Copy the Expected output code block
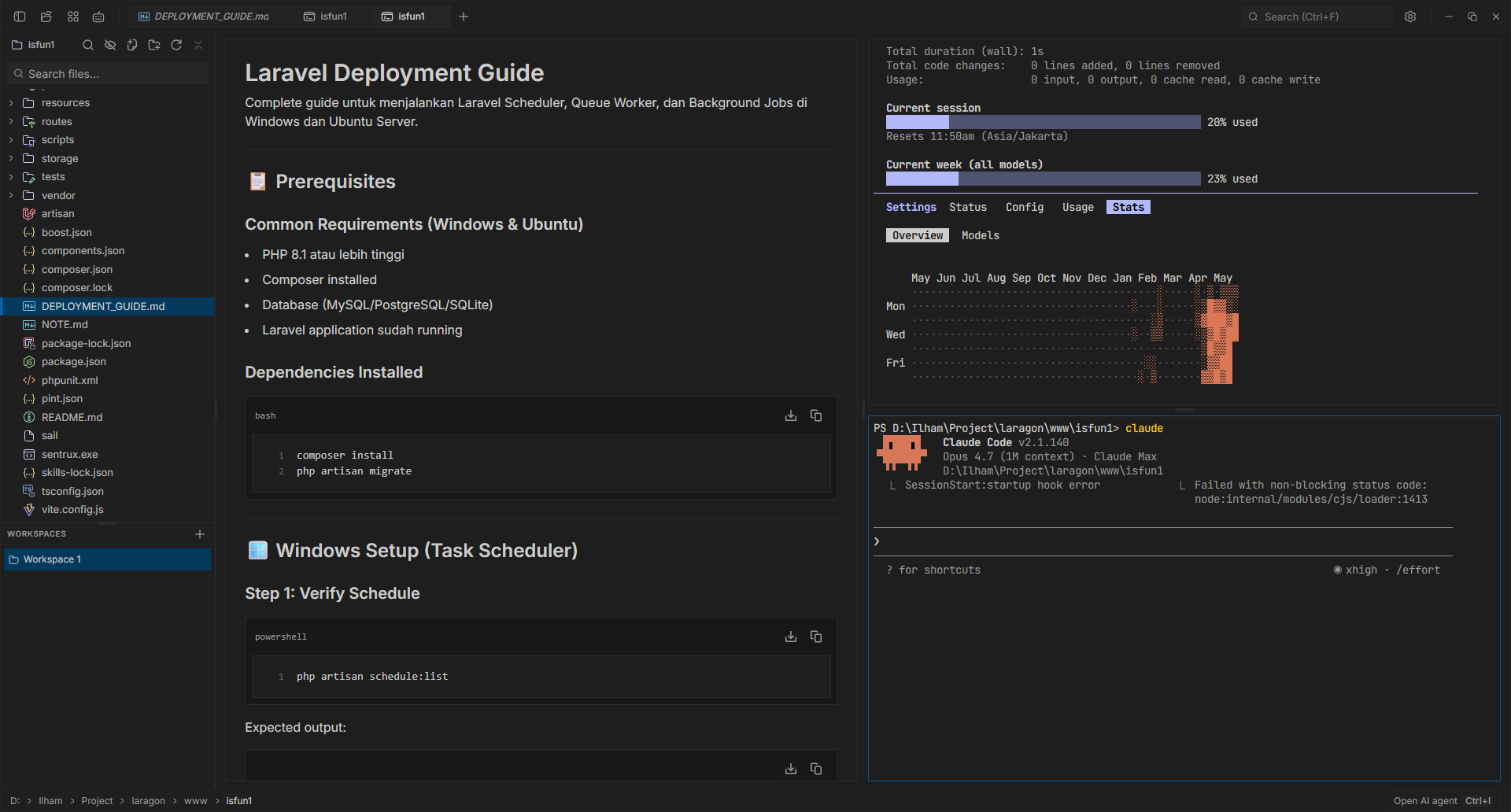The image size is (1511, 812). click(816, 769)
